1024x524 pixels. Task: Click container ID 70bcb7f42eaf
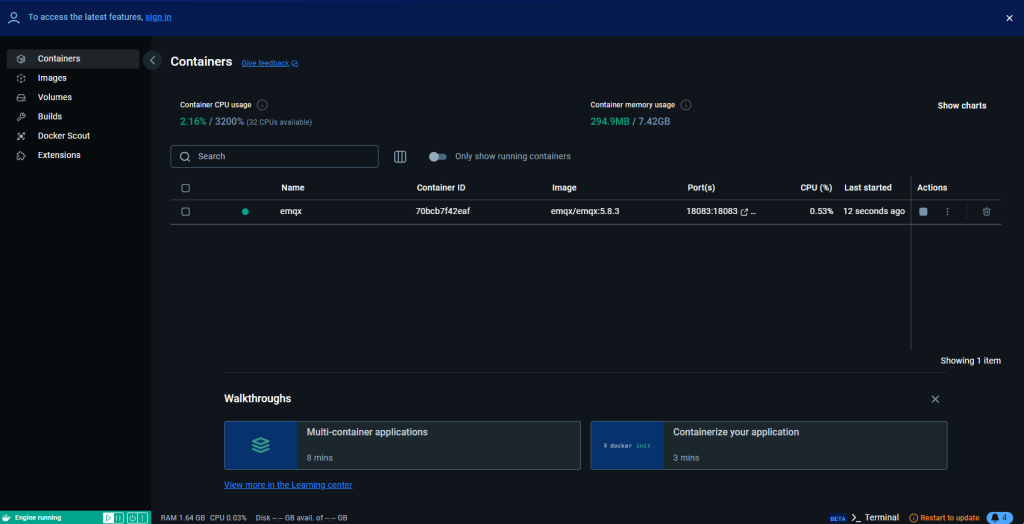click(441, 212)
